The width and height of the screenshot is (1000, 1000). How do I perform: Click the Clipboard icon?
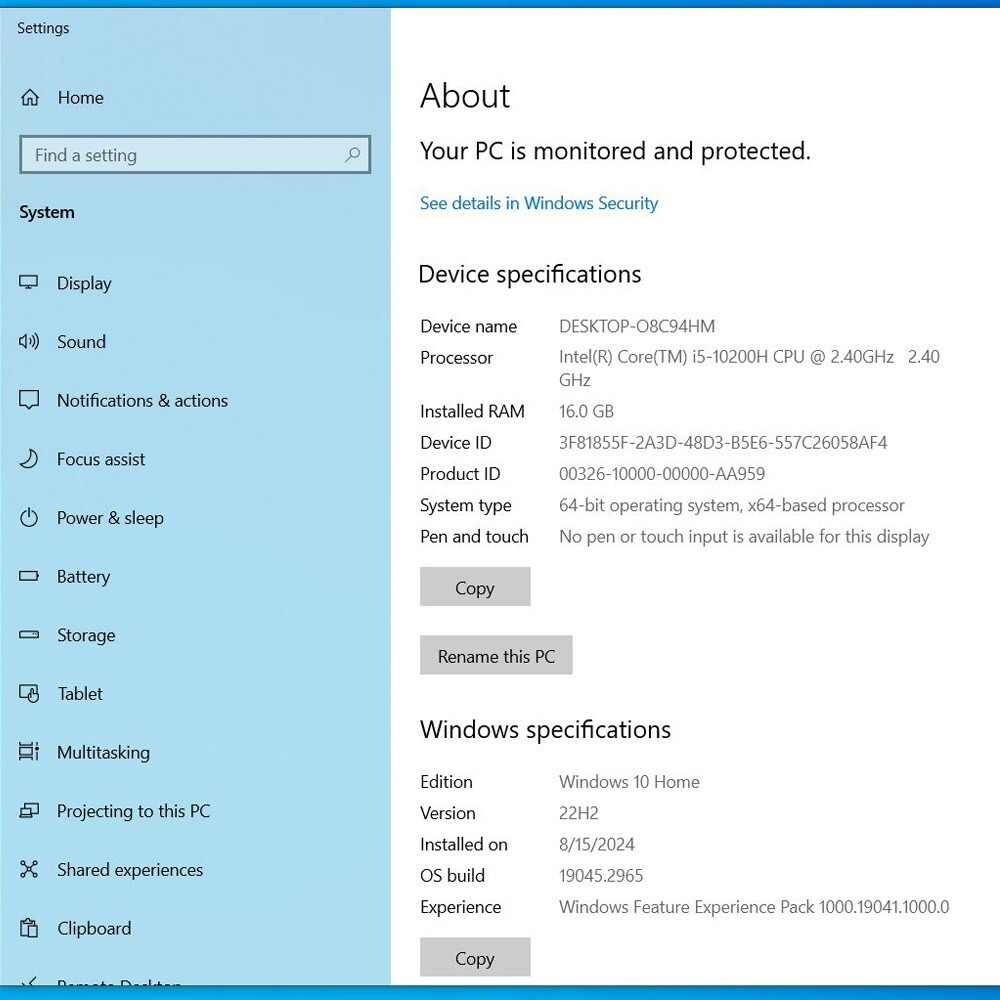pos(29,928)
